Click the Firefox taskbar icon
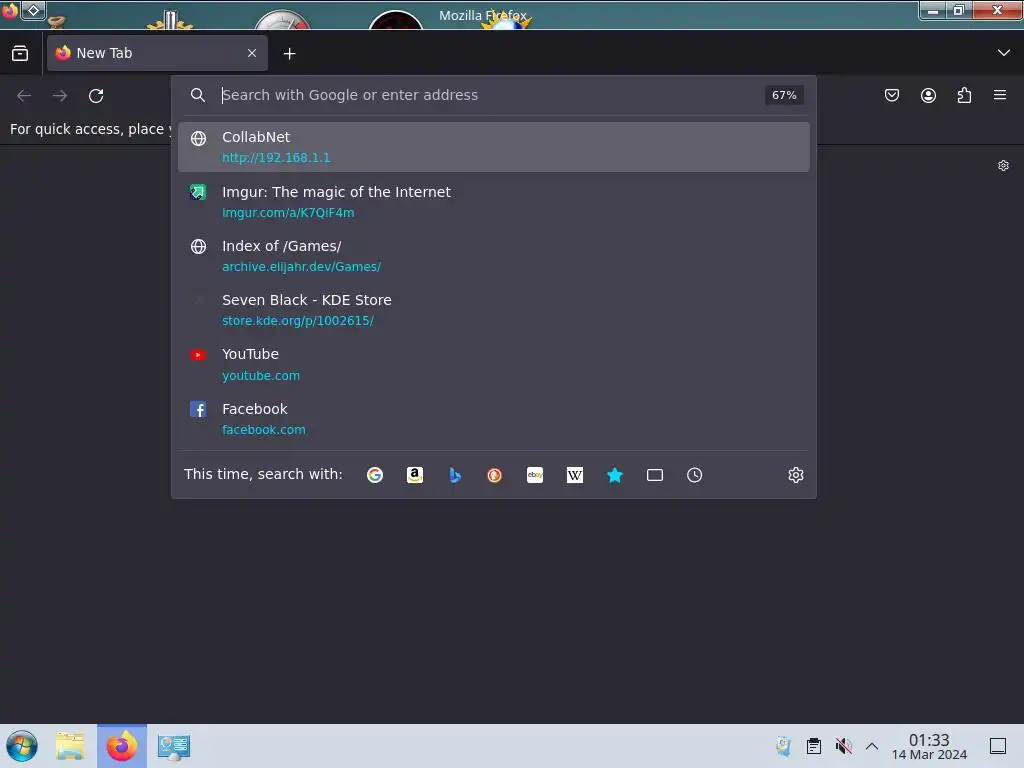Viewport: 1024px width, 768px height. [x=122, y=746]
